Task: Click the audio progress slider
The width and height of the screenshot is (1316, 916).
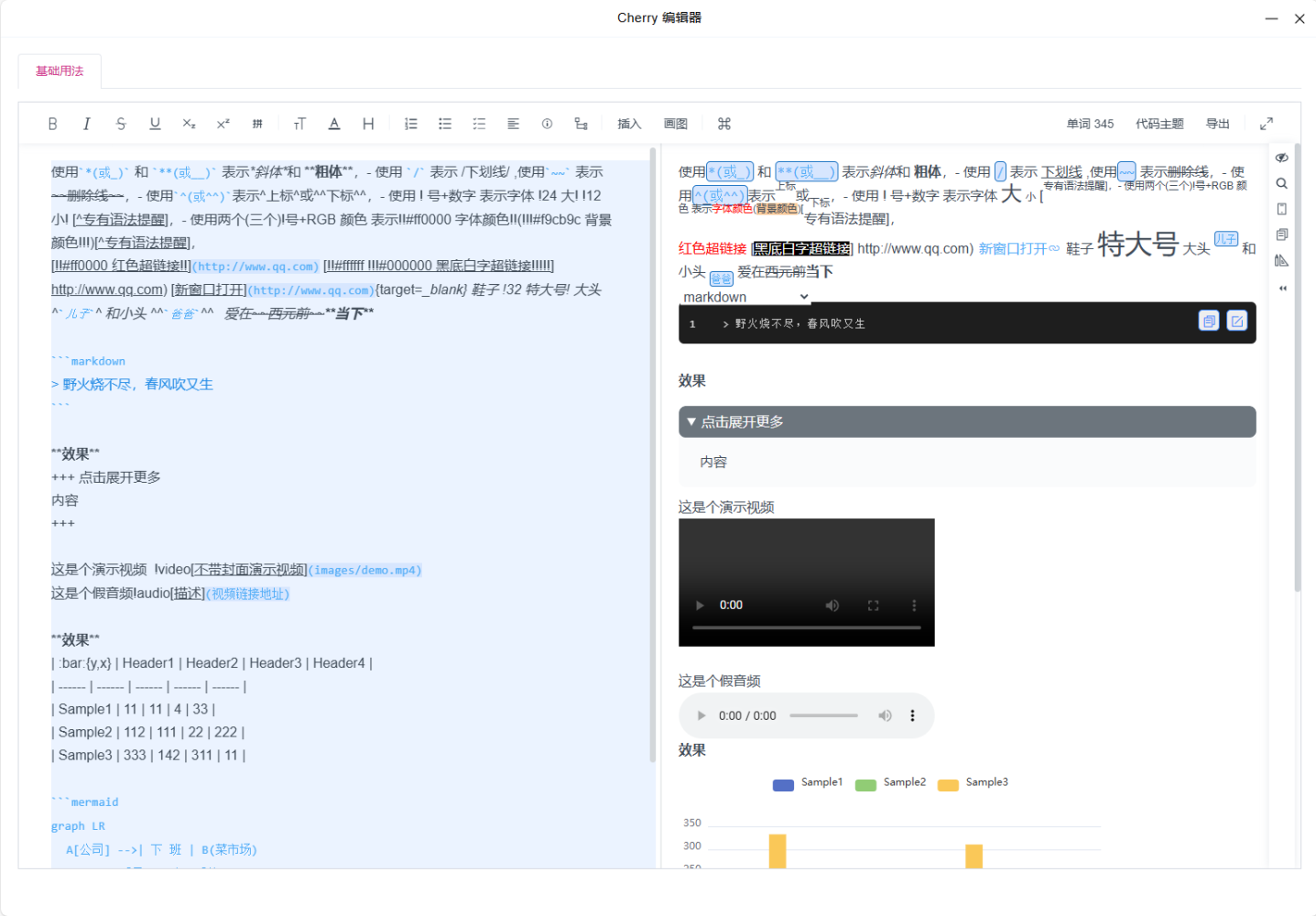Action: pos(822,715)
